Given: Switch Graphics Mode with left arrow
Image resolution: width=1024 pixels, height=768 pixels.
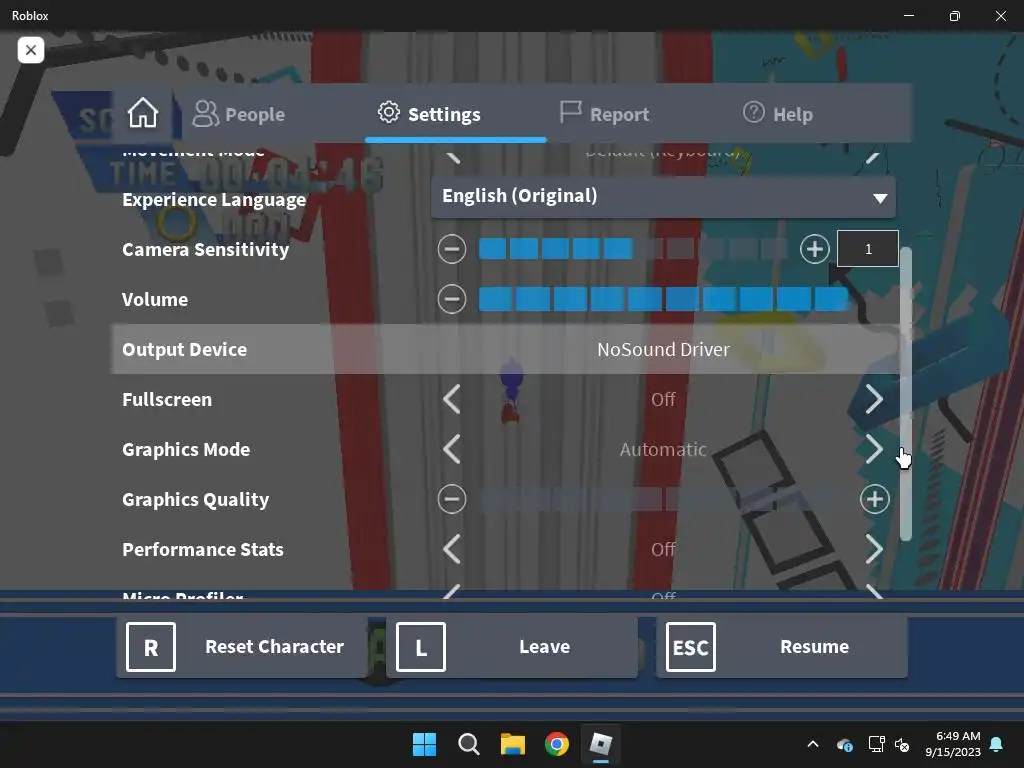Looking at the screenshot, I should tap(452, 449).
